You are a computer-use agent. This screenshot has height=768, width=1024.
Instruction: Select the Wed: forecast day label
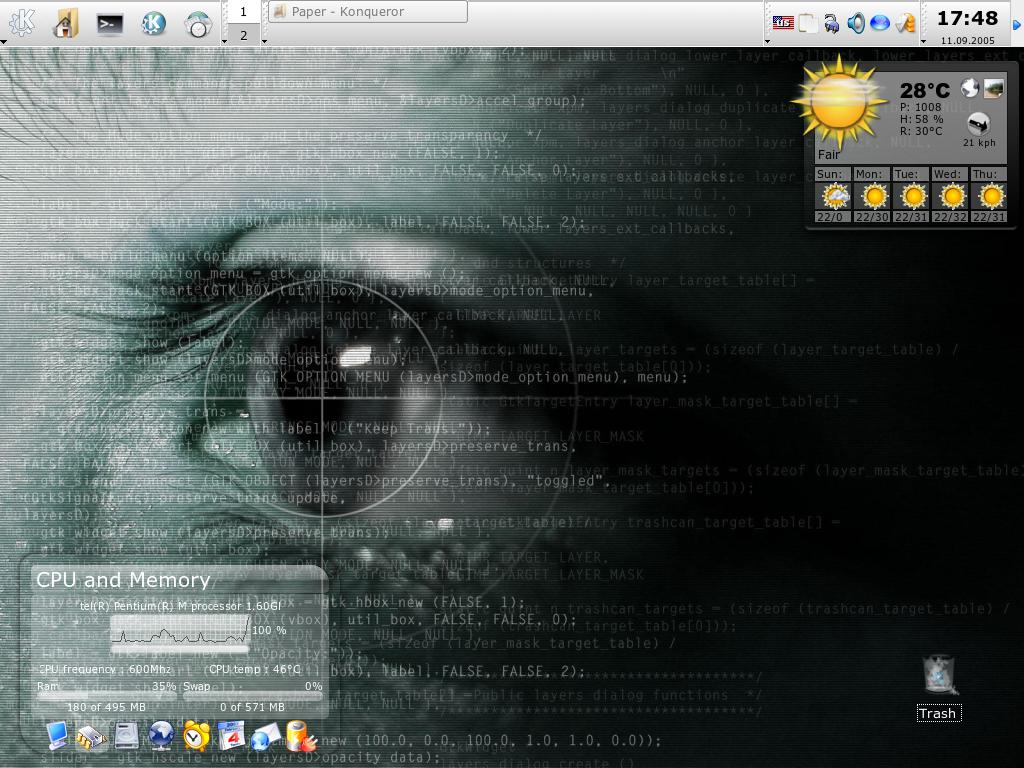click(x=949, y=174)
